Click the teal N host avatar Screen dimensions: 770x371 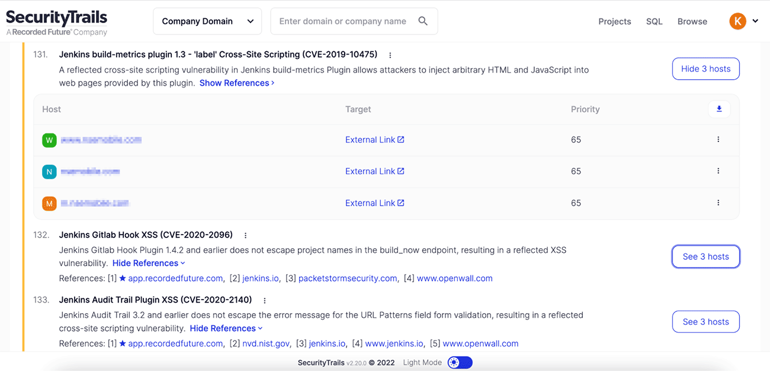tap(49, 171)
